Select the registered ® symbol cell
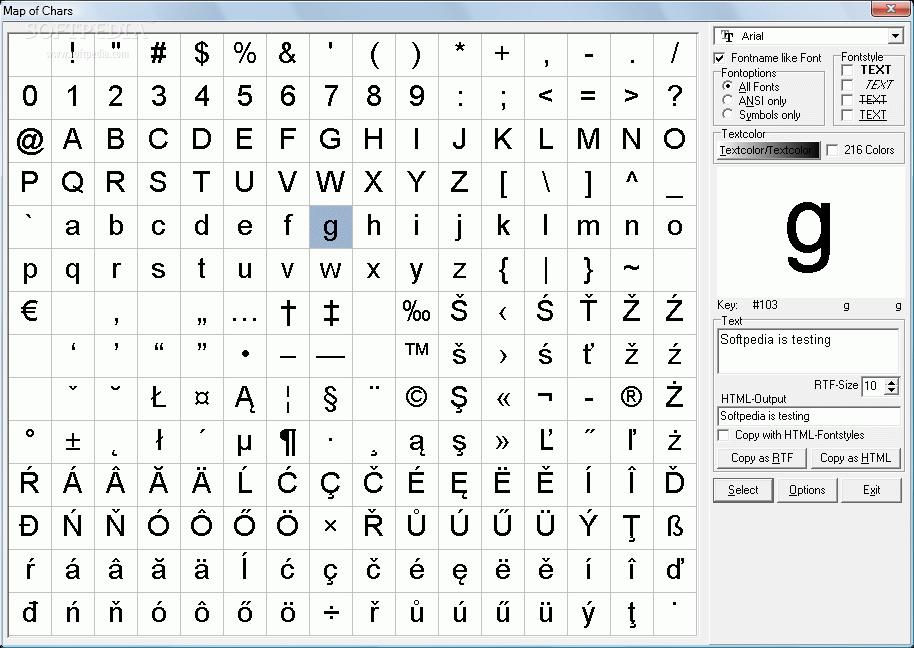This screenshot has height=648, width=914. click(632, 399)
